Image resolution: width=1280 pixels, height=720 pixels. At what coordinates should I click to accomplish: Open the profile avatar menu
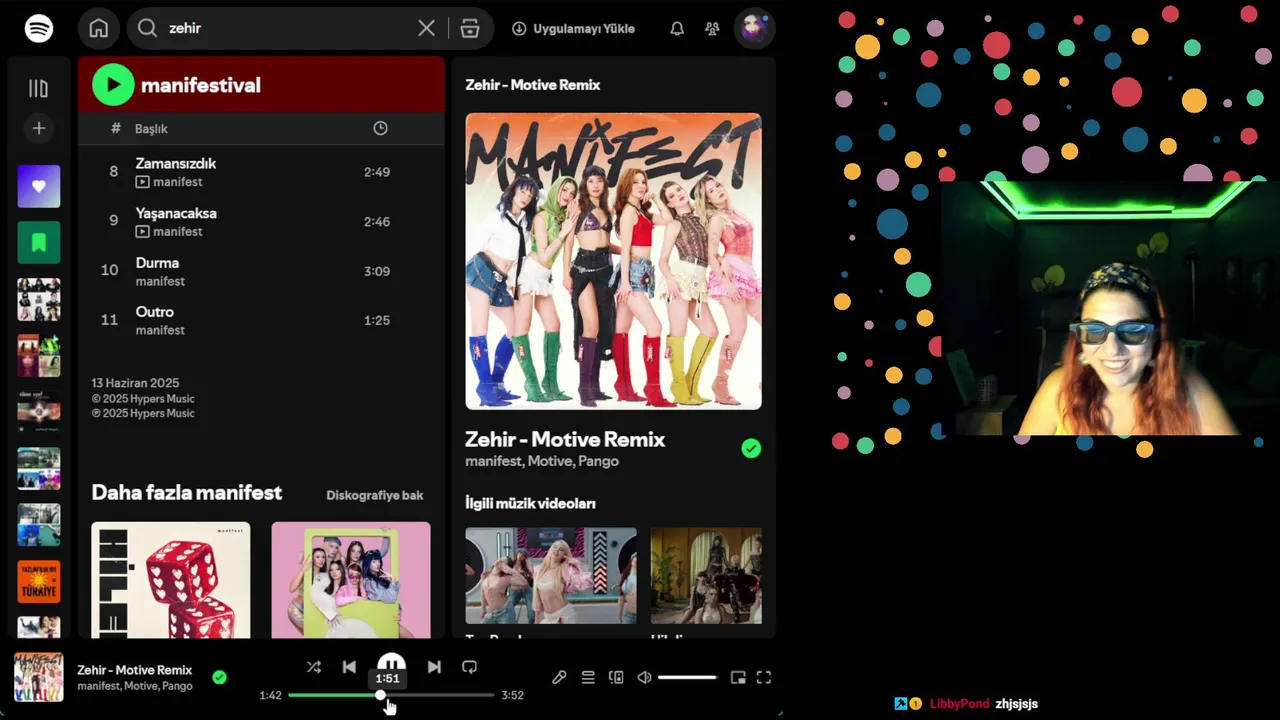pos(754,28)
